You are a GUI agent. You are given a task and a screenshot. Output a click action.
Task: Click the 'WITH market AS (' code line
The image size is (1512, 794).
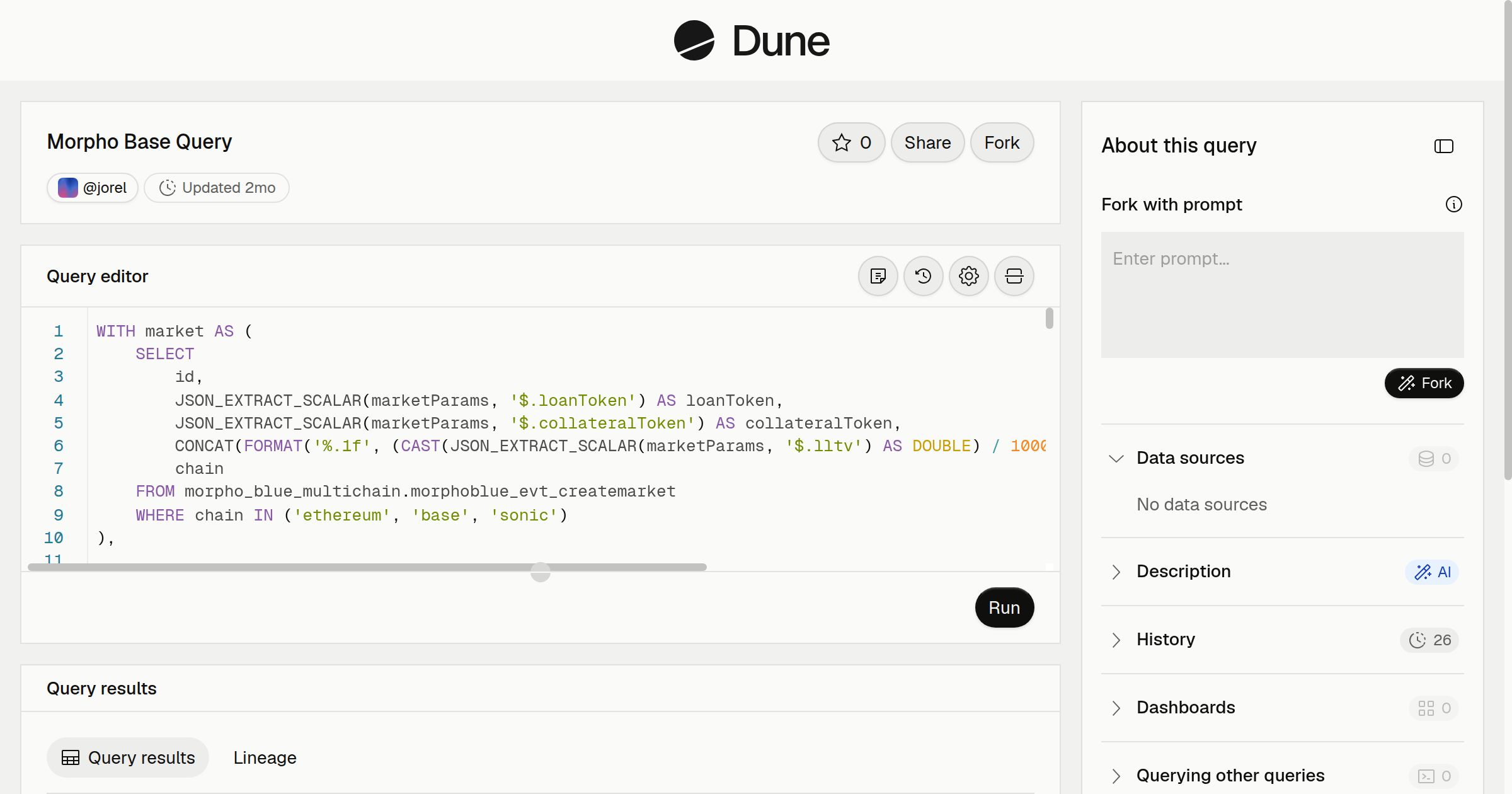pyautogui.click(x=175, y=331)
